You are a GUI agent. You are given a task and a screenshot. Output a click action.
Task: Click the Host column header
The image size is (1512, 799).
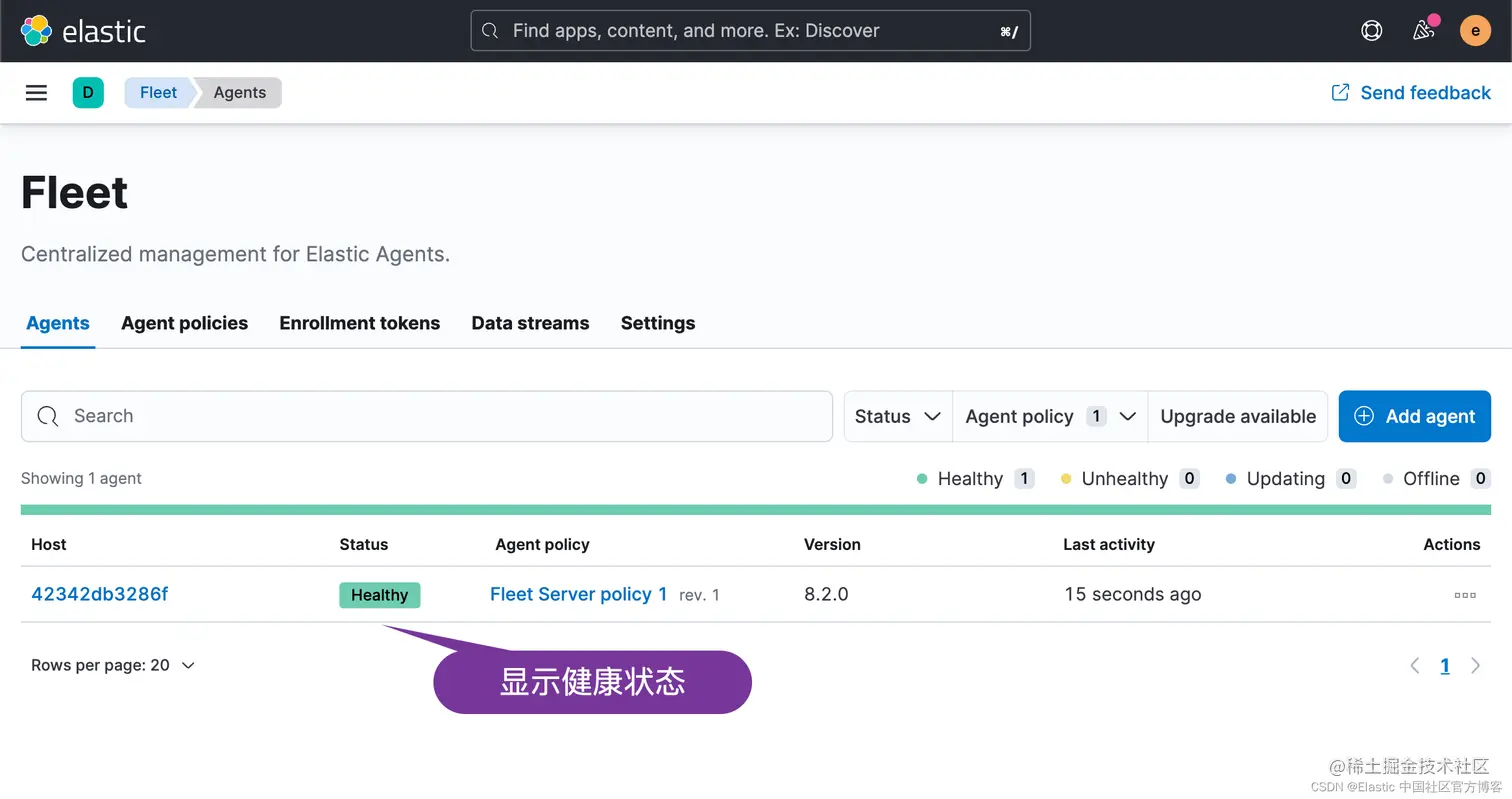(49, 544)
